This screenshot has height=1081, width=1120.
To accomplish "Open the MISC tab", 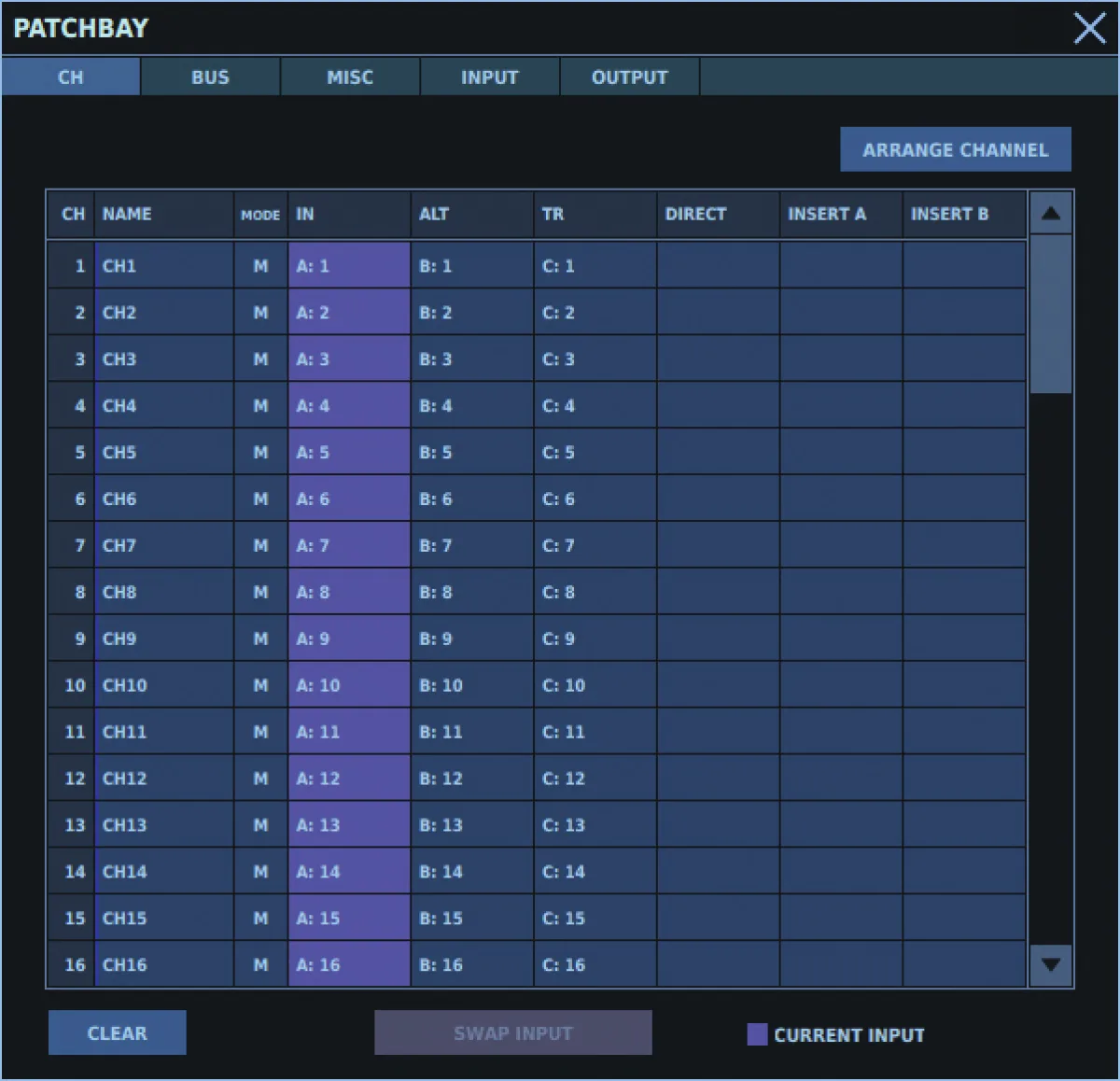I will coord(350,77).
